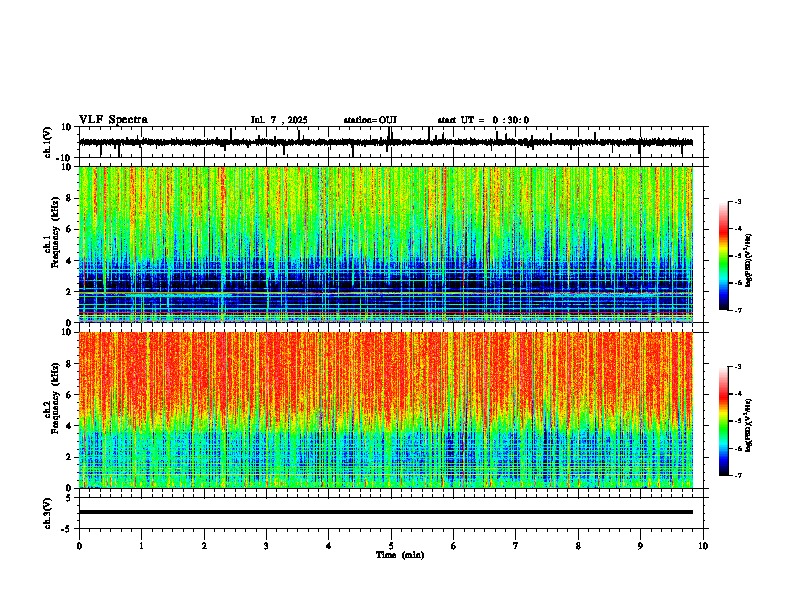Image resolution: width=792 pixels, height=612 pixels.
Task: Click the 'start UT = 0:30:0' text
Action: [x=483, y=120]
